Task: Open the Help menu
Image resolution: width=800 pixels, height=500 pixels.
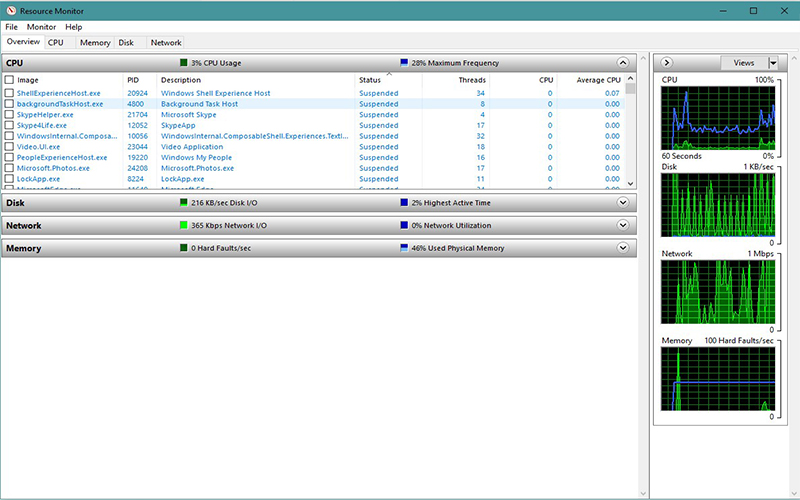Action: click(73, 27)
